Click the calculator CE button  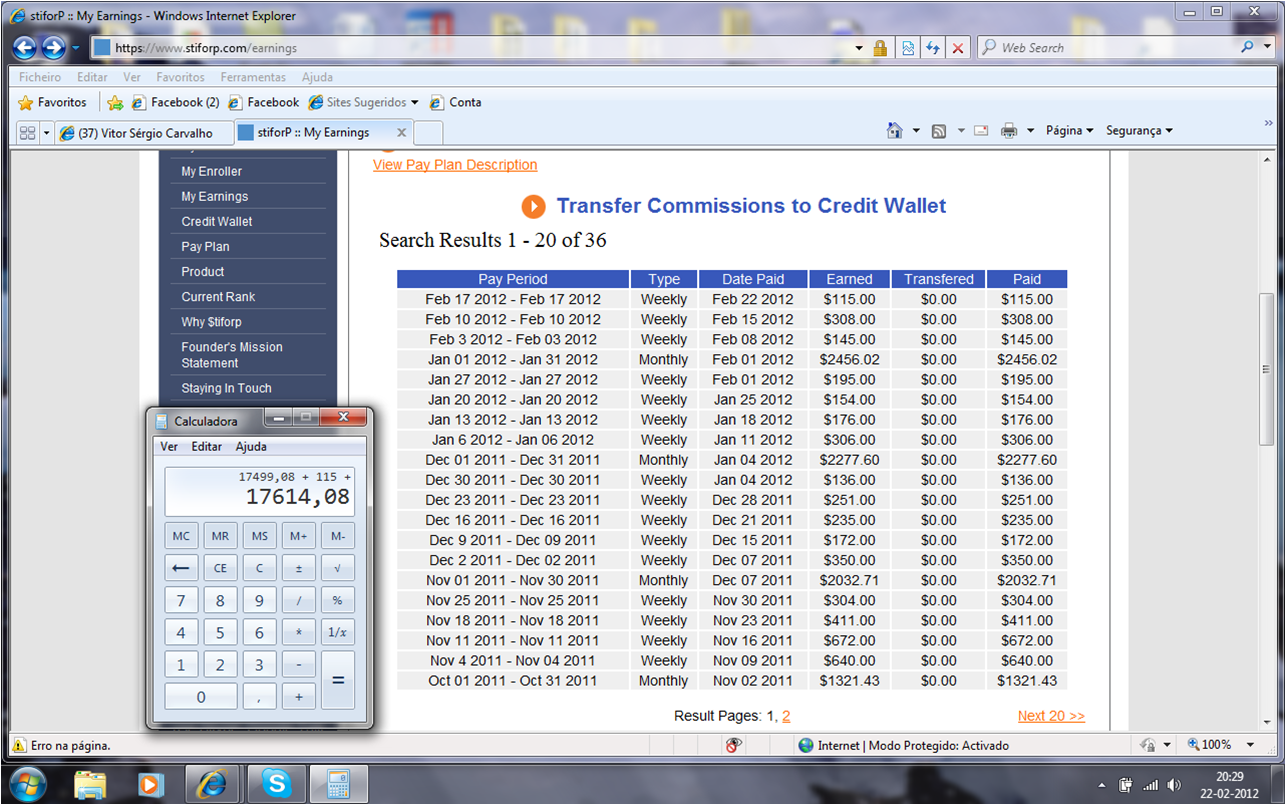coord(220,568)
